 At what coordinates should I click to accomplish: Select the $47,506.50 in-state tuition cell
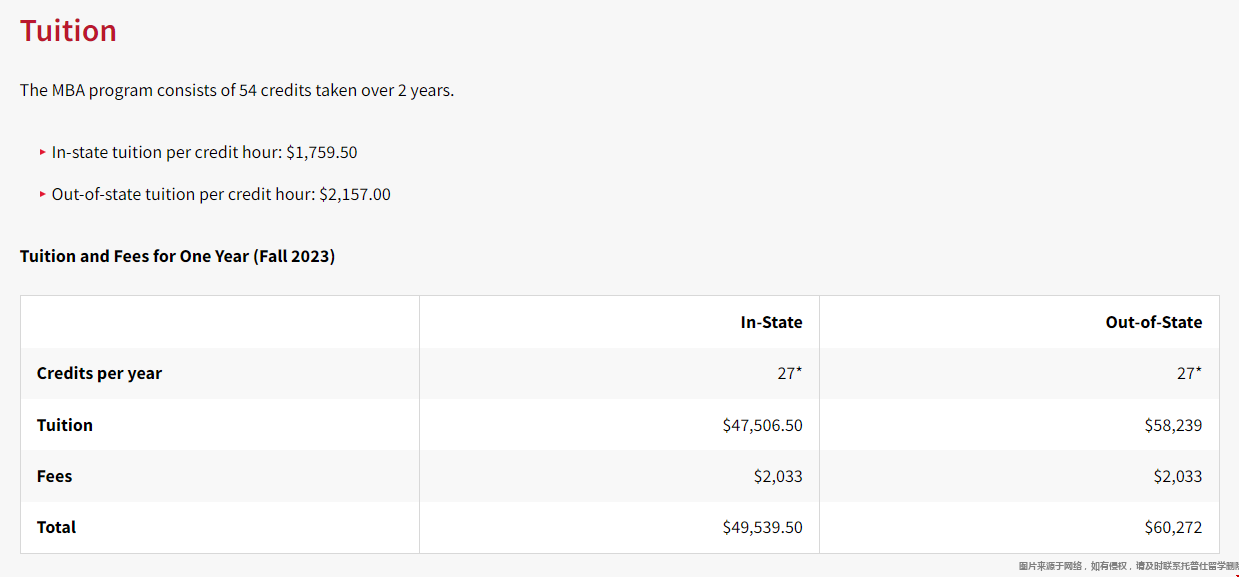pyautogui.click(x=762, y=425)
